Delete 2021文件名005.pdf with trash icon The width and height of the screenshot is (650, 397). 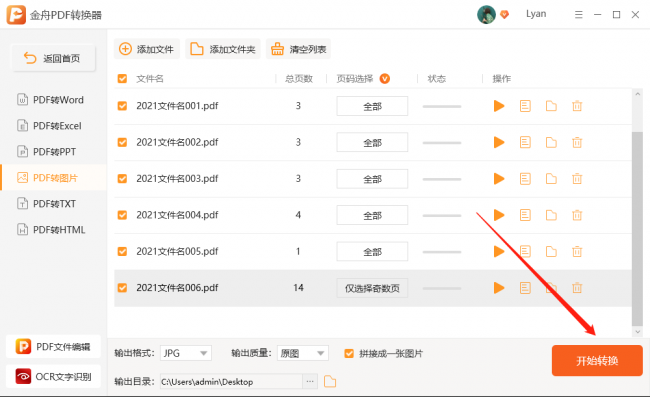pyautogui.click(x=577, y=252)
